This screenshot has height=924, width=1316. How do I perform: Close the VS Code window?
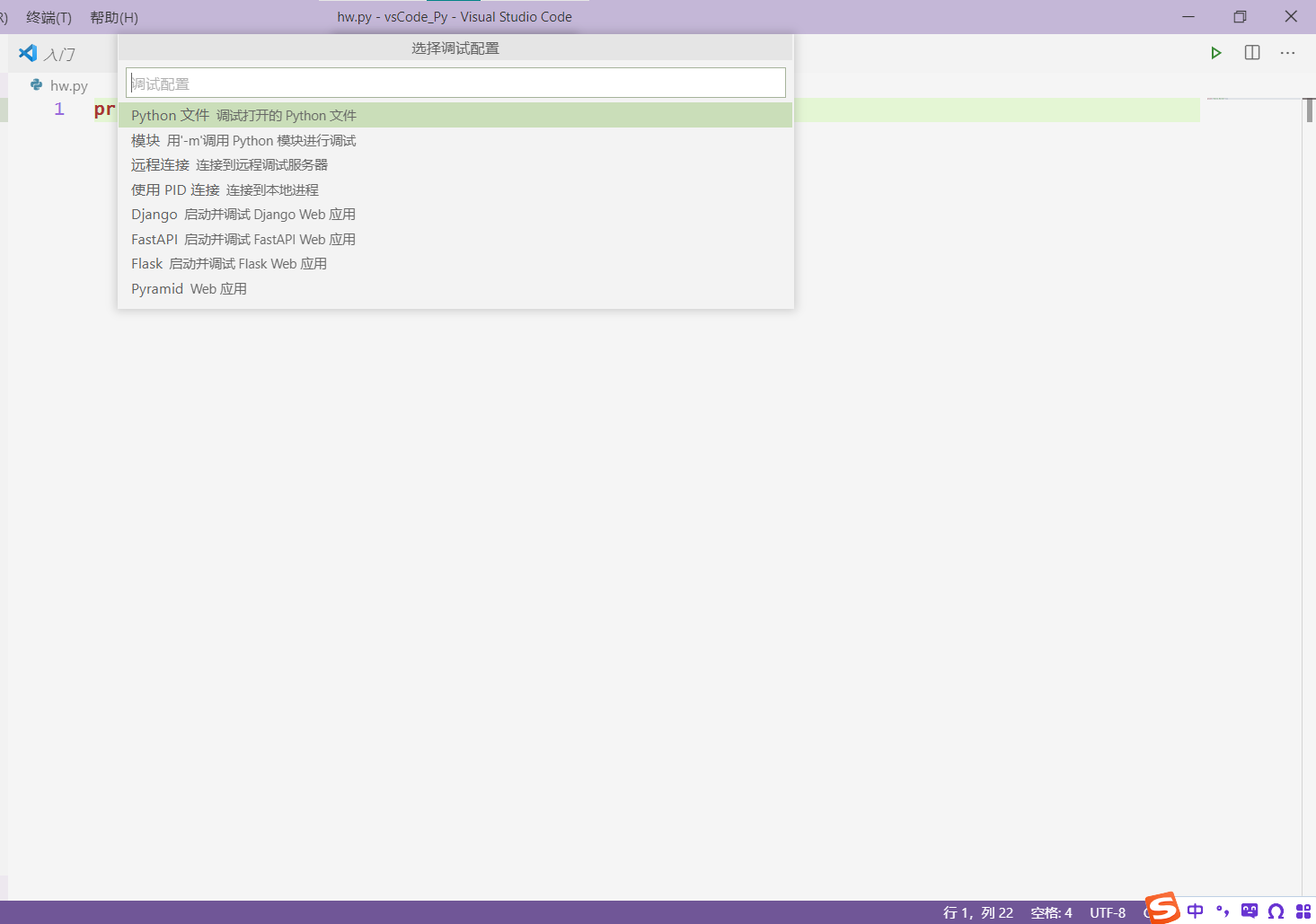[x=1291, y=16]
